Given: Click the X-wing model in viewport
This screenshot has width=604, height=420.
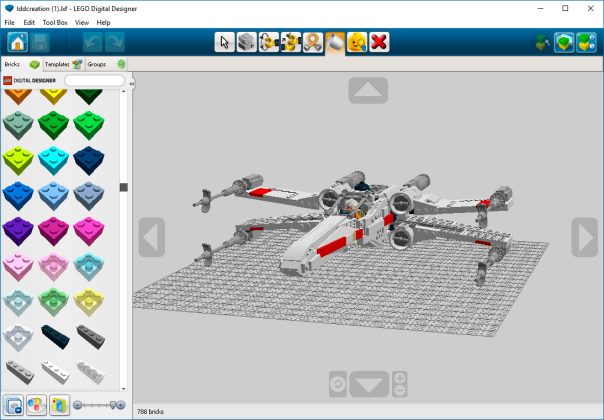Looking at the screenshot, I should (x=354, y=227).
